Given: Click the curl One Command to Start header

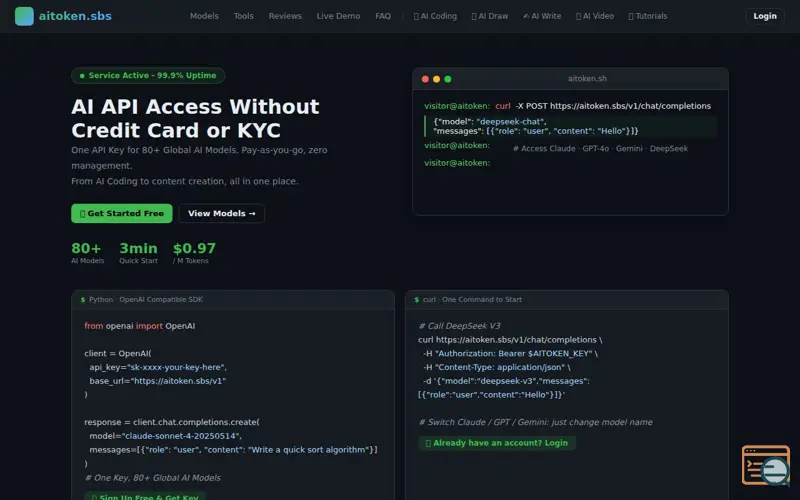Looking at the screenshot, I should click(x=472, y=299).
